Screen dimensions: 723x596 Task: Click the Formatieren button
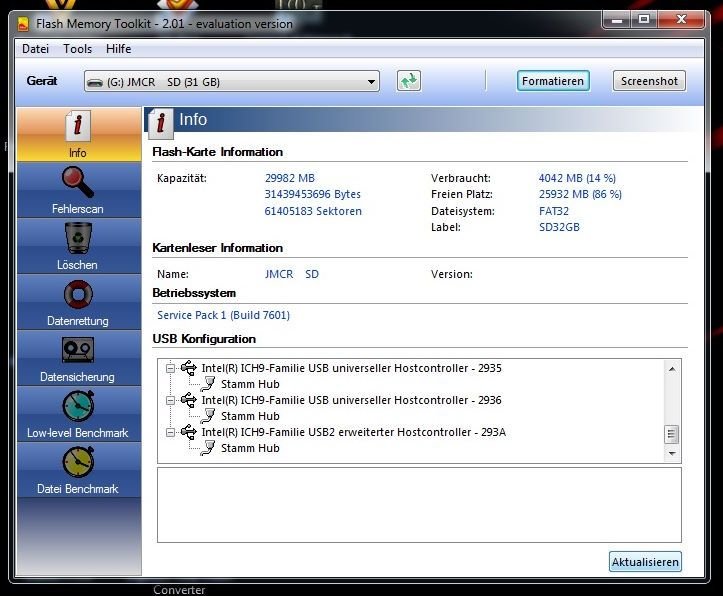tap(553, 81)
